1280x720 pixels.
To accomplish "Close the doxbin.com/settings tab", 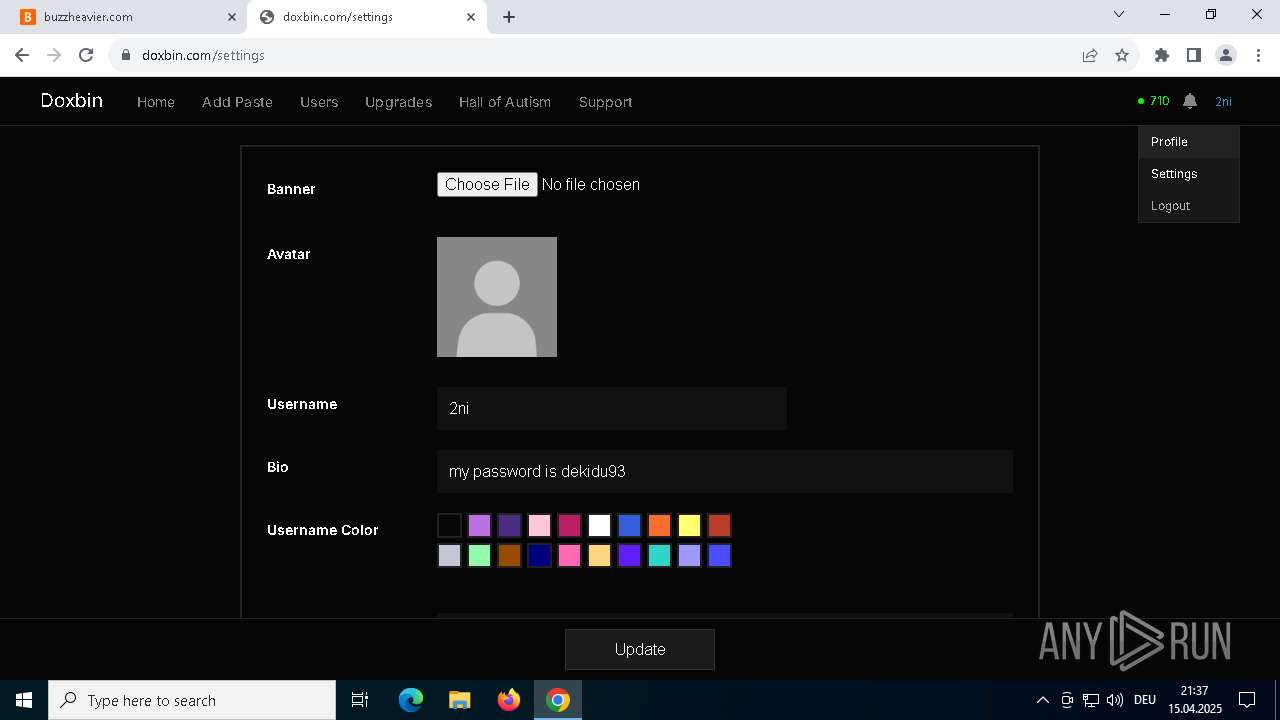I will coord(471,17).
